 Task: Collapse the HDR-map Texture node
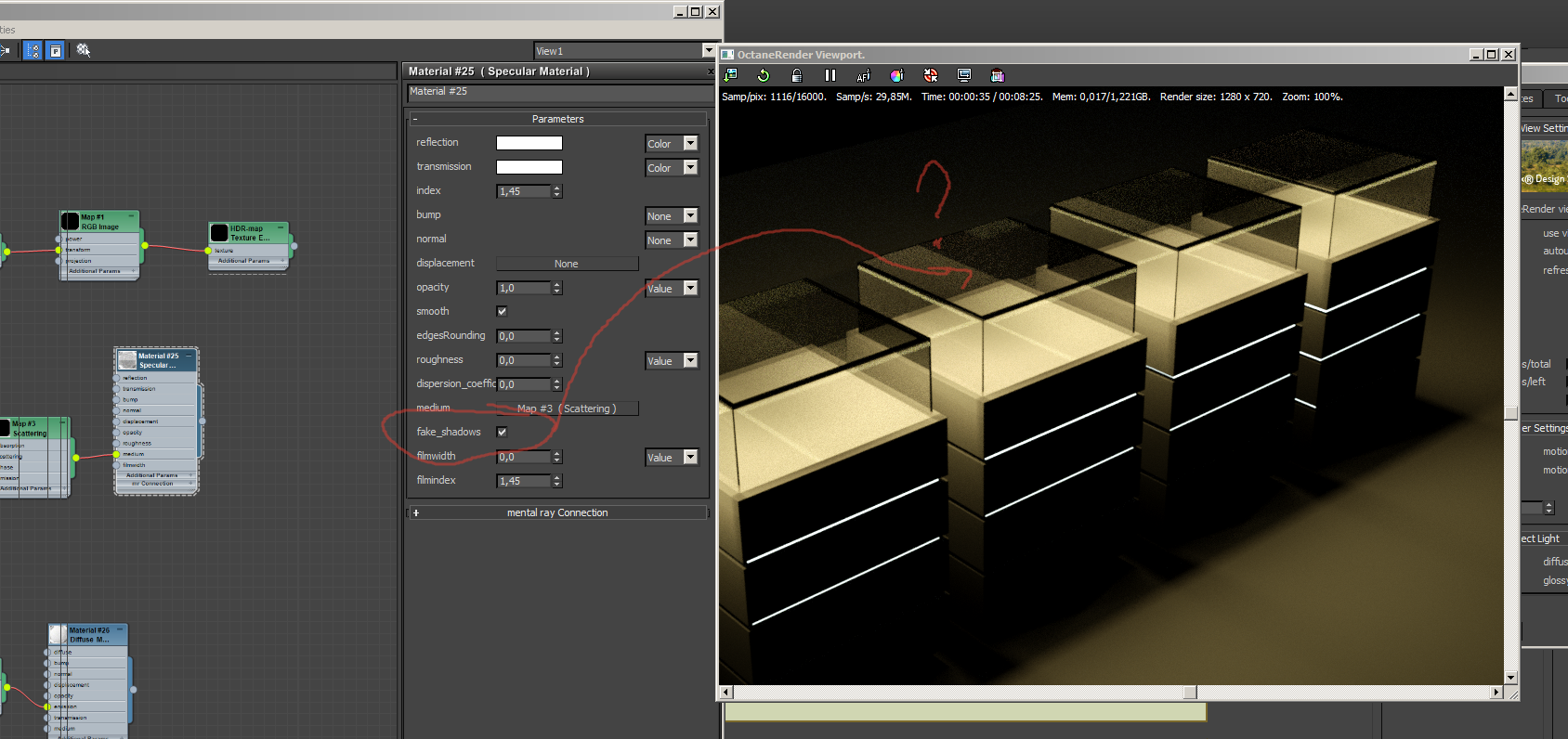(281, 227)
